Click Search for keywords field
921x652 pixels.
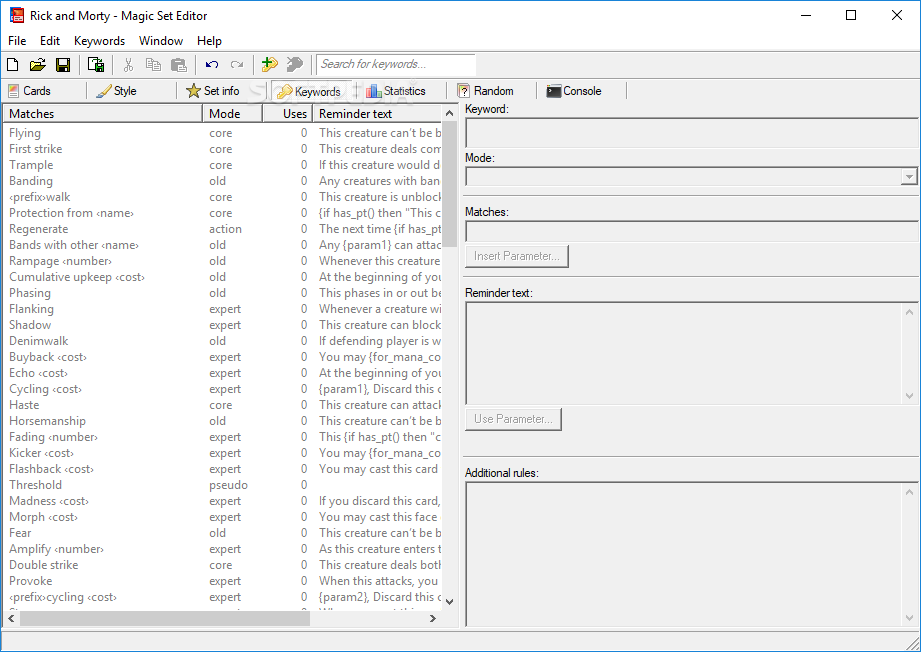[396, 64]
